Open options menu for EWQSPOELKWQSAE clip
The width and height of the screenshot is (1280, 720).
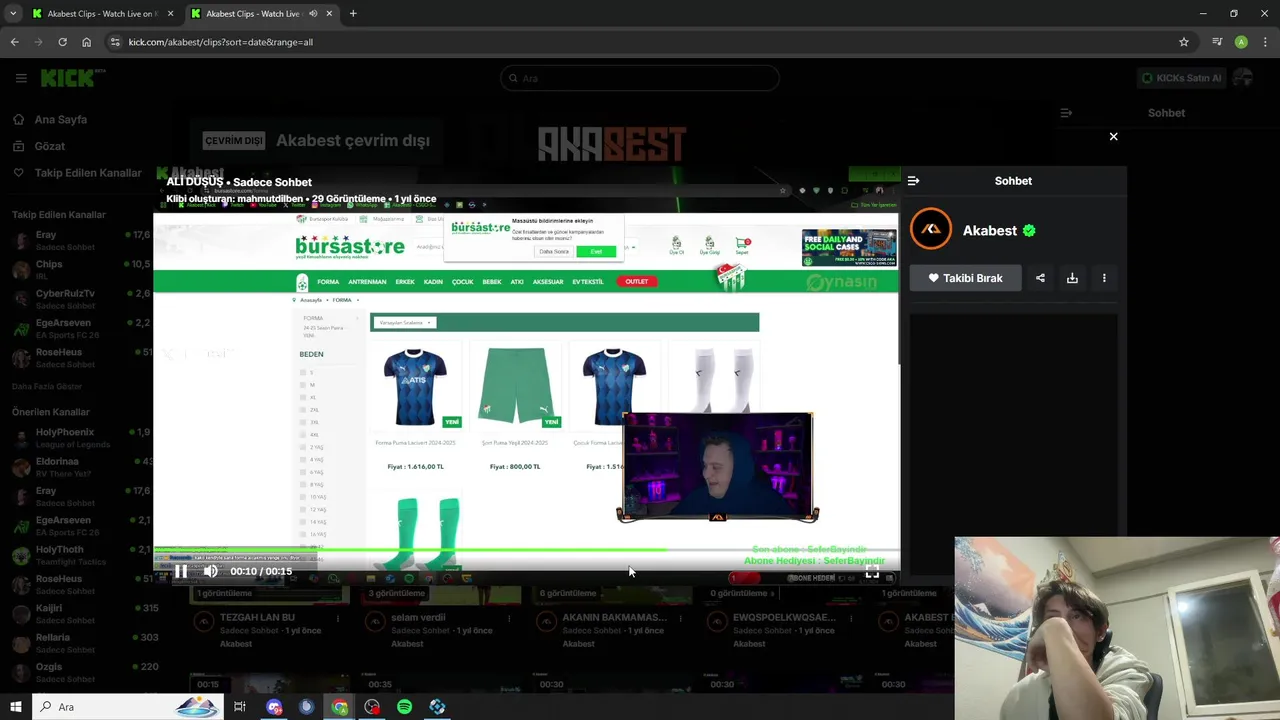pyautogui.click(x=851, y=619)
